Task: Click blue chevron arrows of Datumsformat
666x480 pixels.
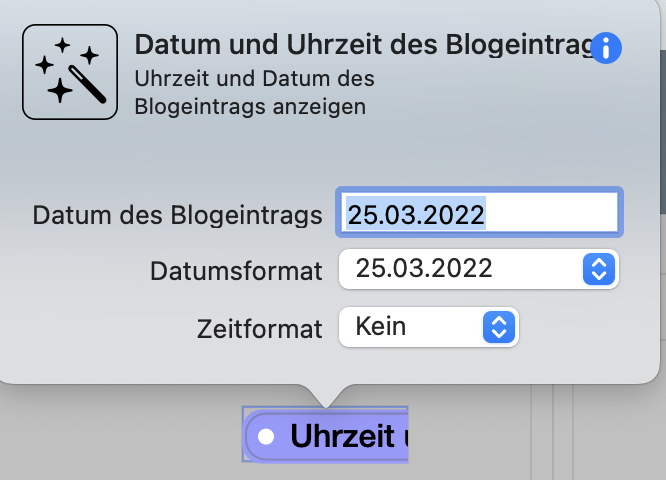Action: tap(599, 269)
